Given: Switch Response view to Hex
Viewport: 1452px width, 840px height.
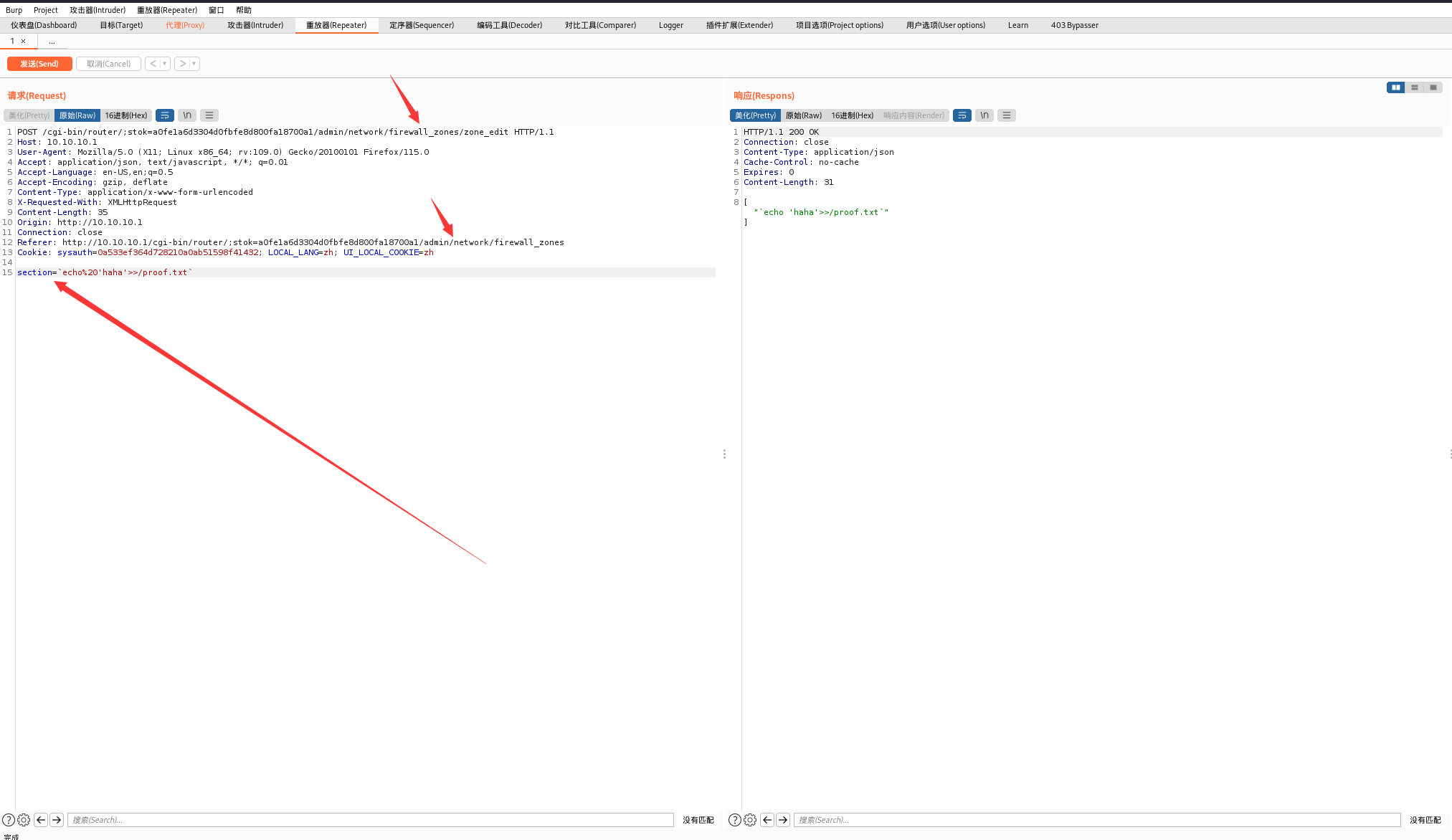Looking at the screenshot, I should coord(853,115).
